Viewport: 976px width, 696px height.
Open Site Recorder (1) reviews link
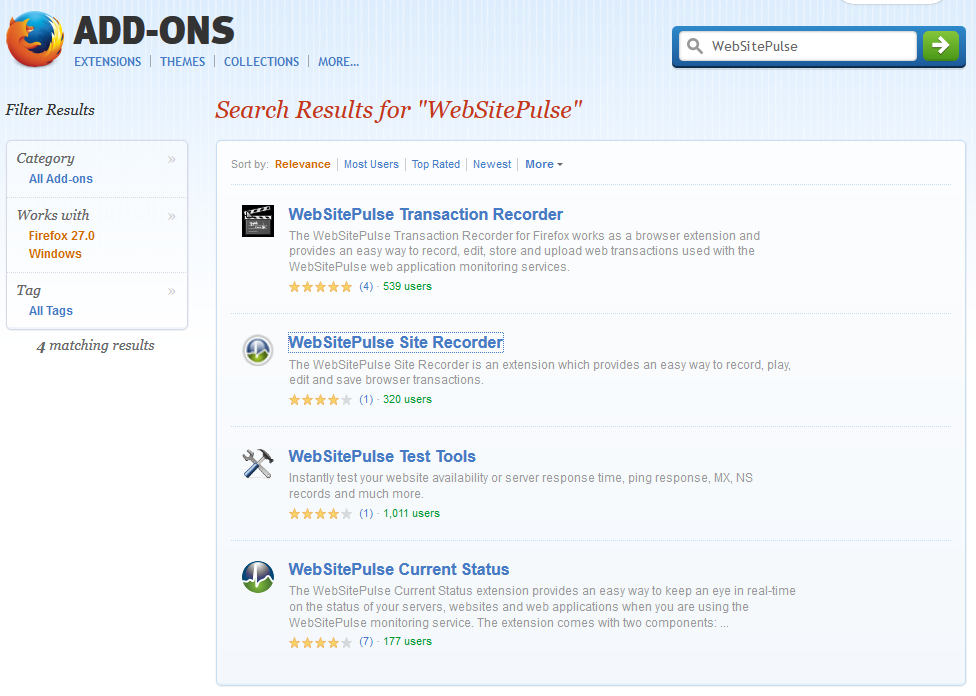(x=366, y=400)
